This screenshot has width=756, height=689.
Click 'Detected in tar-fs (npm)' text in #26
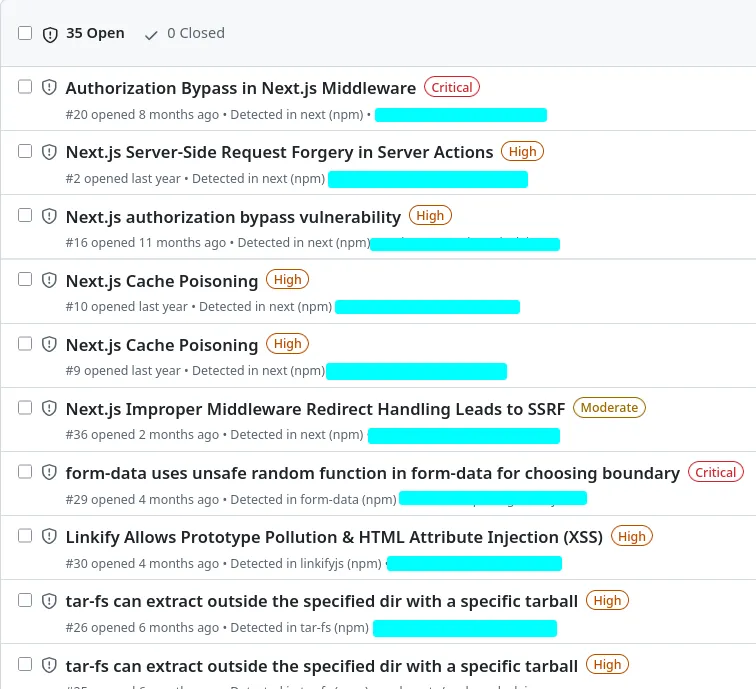click(299, 628)
